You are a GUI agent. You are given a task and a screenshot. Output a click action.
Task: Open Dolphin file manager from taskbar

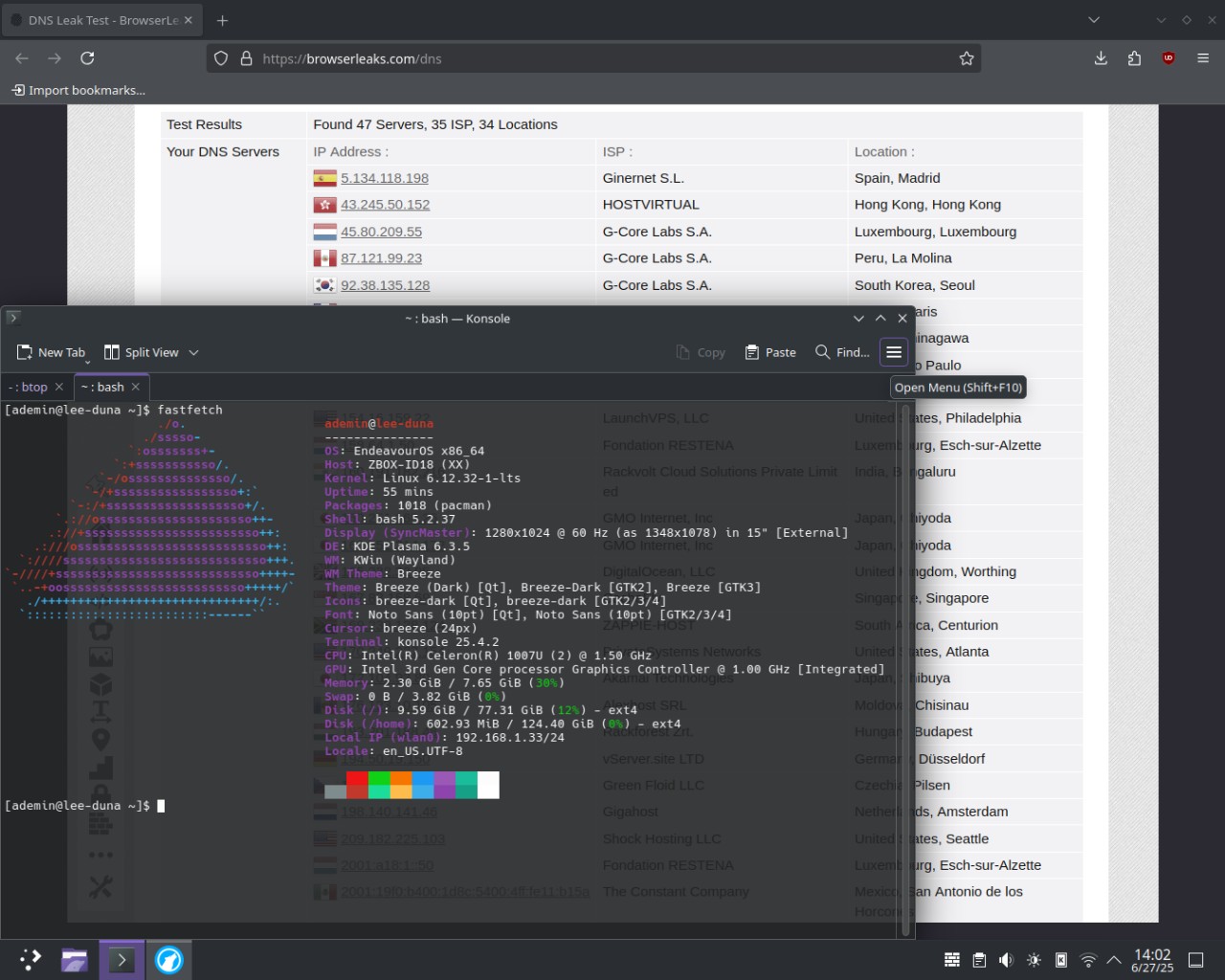pos(75,959)
